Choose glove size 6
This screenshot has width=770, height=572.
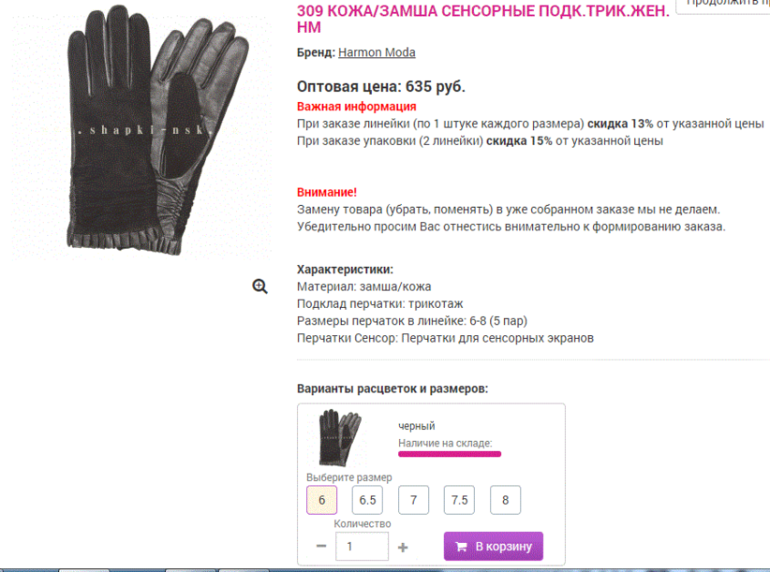coord(321,500)
